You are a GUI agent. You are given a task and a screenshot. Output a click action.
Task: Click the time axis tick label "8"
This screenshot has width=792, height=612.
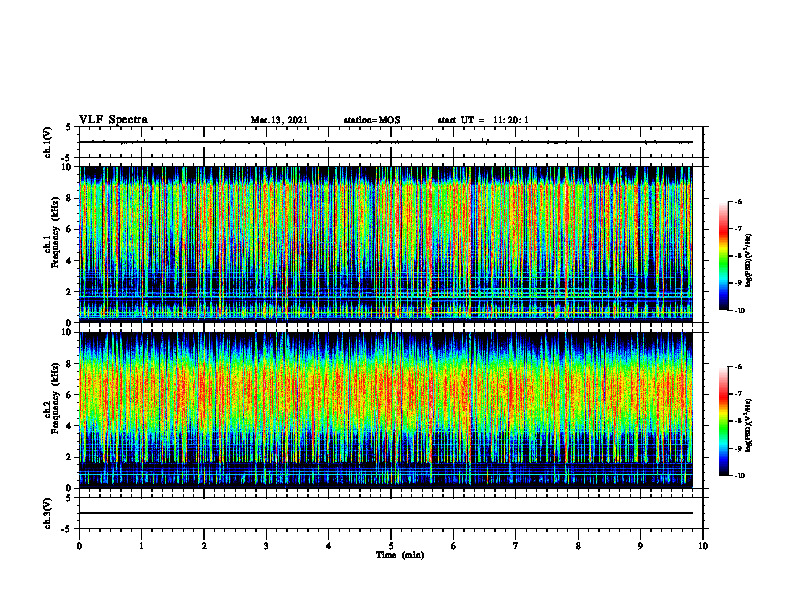pos(578,546)
